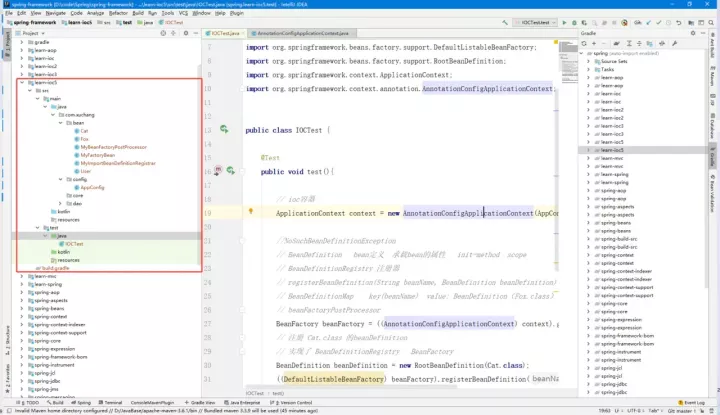Click learn-ioc5 breadcrumb in navigation bar
Screen dimensions: 720x415
click(x=77, y=22)
